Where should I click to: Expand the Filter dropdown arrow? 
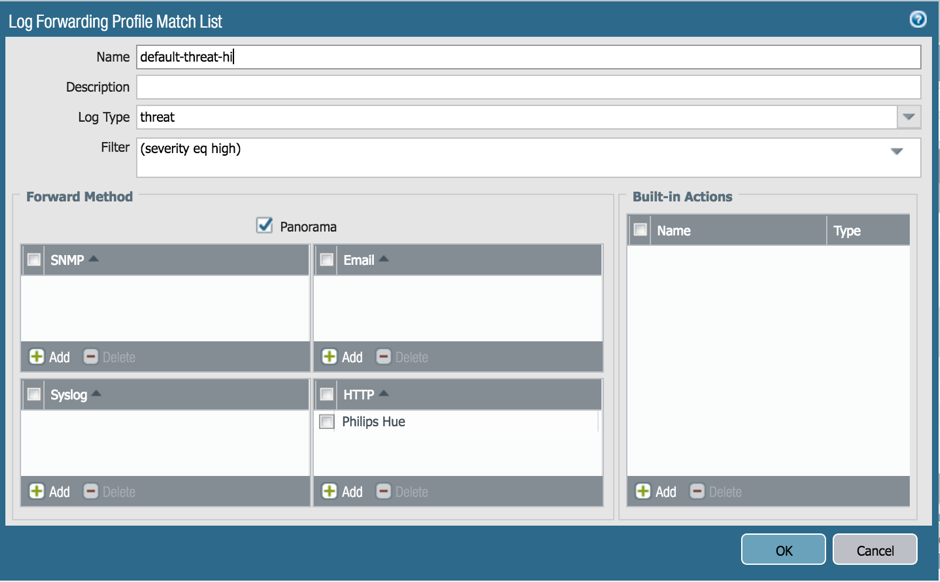[x=897, y=152]
